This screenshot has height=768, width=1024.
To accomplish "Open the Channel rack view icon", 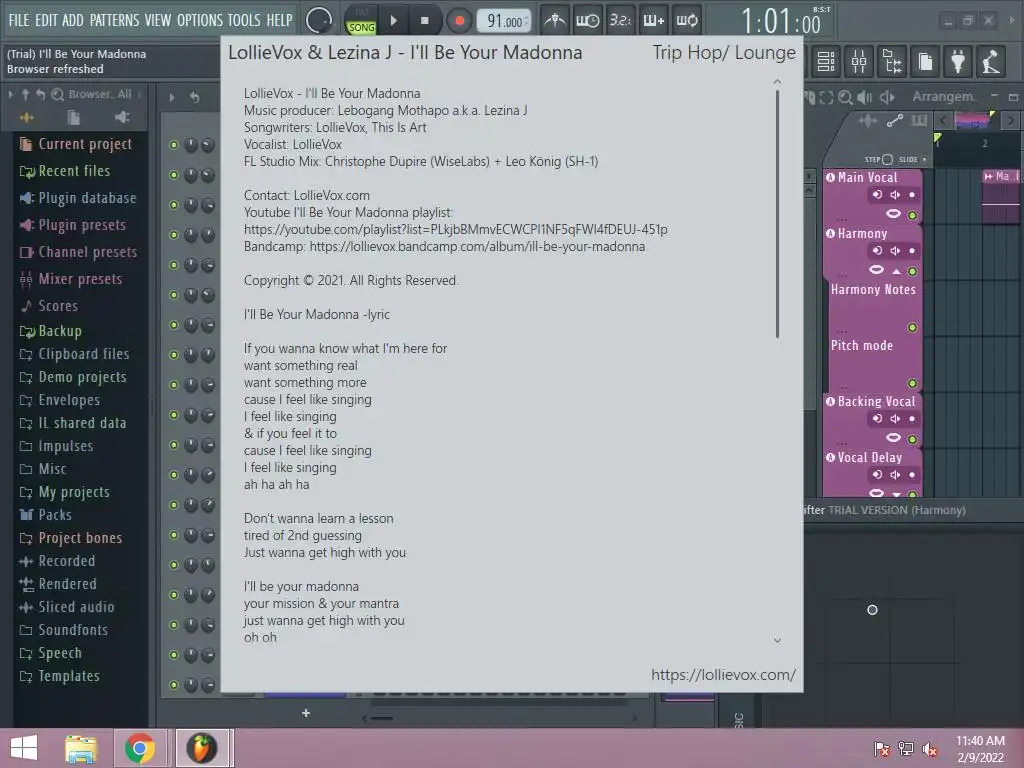I will [826, 61].
